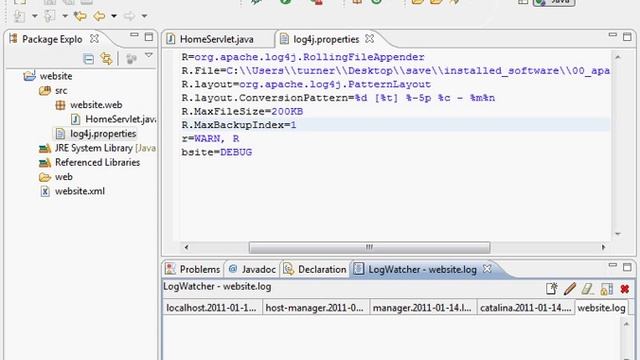Maximize the Package Explorer panel
The image size is (640, 360).
click(149, 37)
